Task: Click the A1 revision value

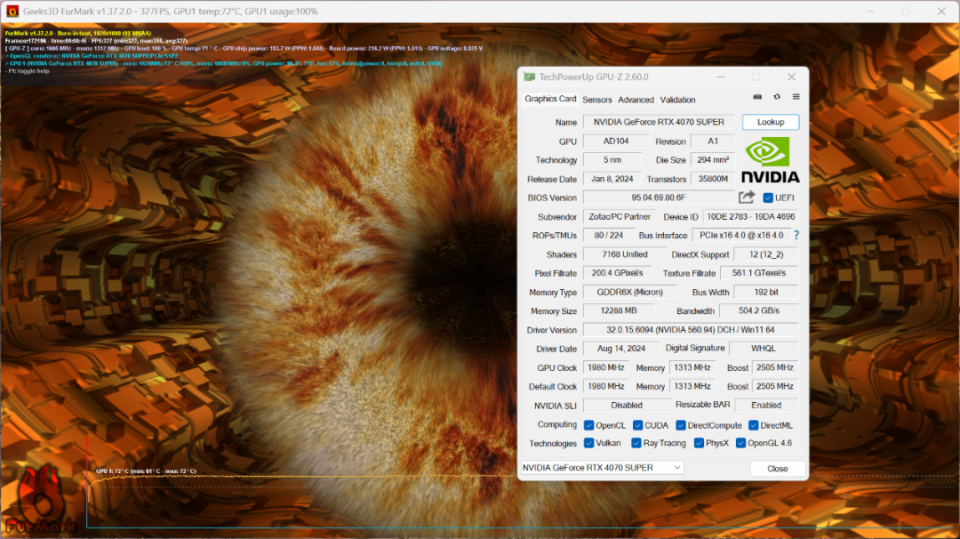Action: (x=713, y=141)
